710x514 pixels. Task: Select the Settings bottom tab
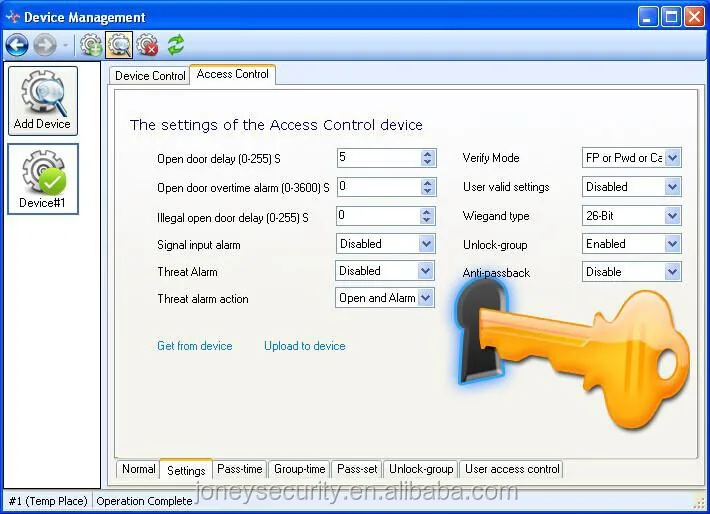(186, 470)
